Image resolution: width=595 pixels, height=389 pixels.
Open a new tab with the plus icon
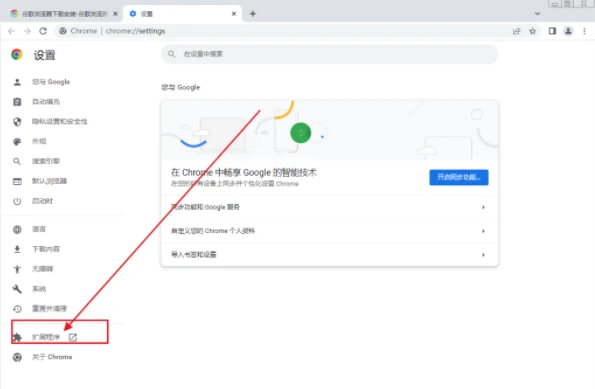click(253, 14)
